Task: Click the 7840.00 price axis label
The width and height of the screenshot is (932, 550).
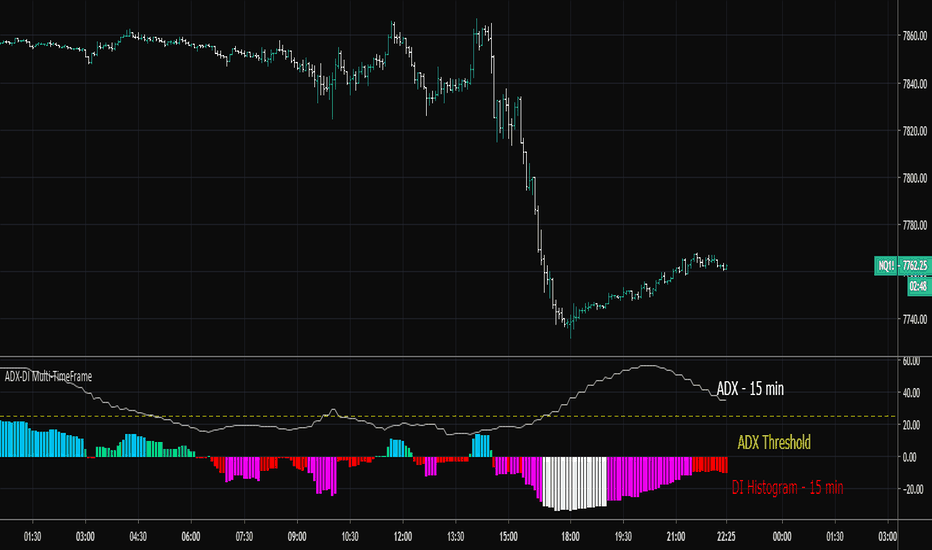Action: click(x=915, y=84)
